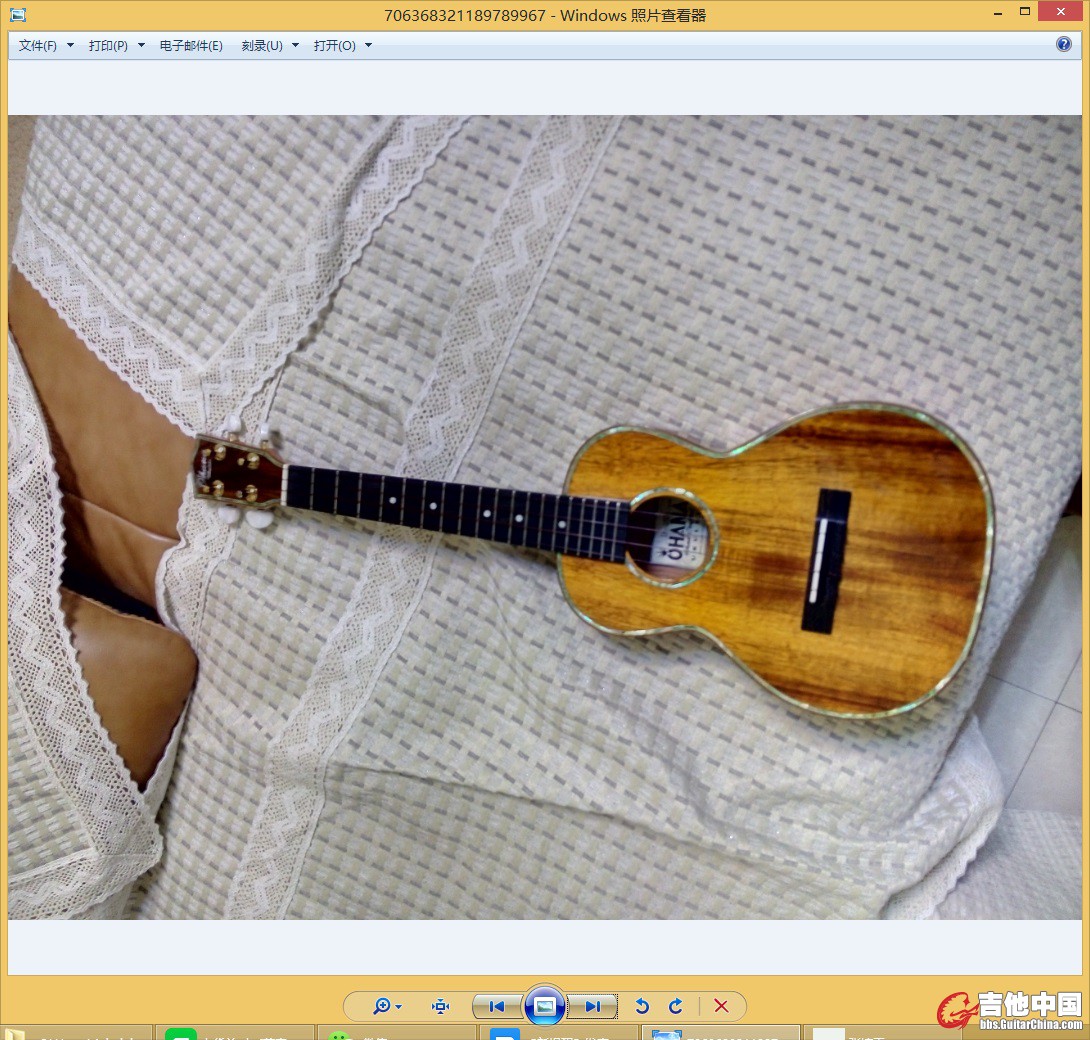Click the 电子邮件(E) button

tap(191, 46)
